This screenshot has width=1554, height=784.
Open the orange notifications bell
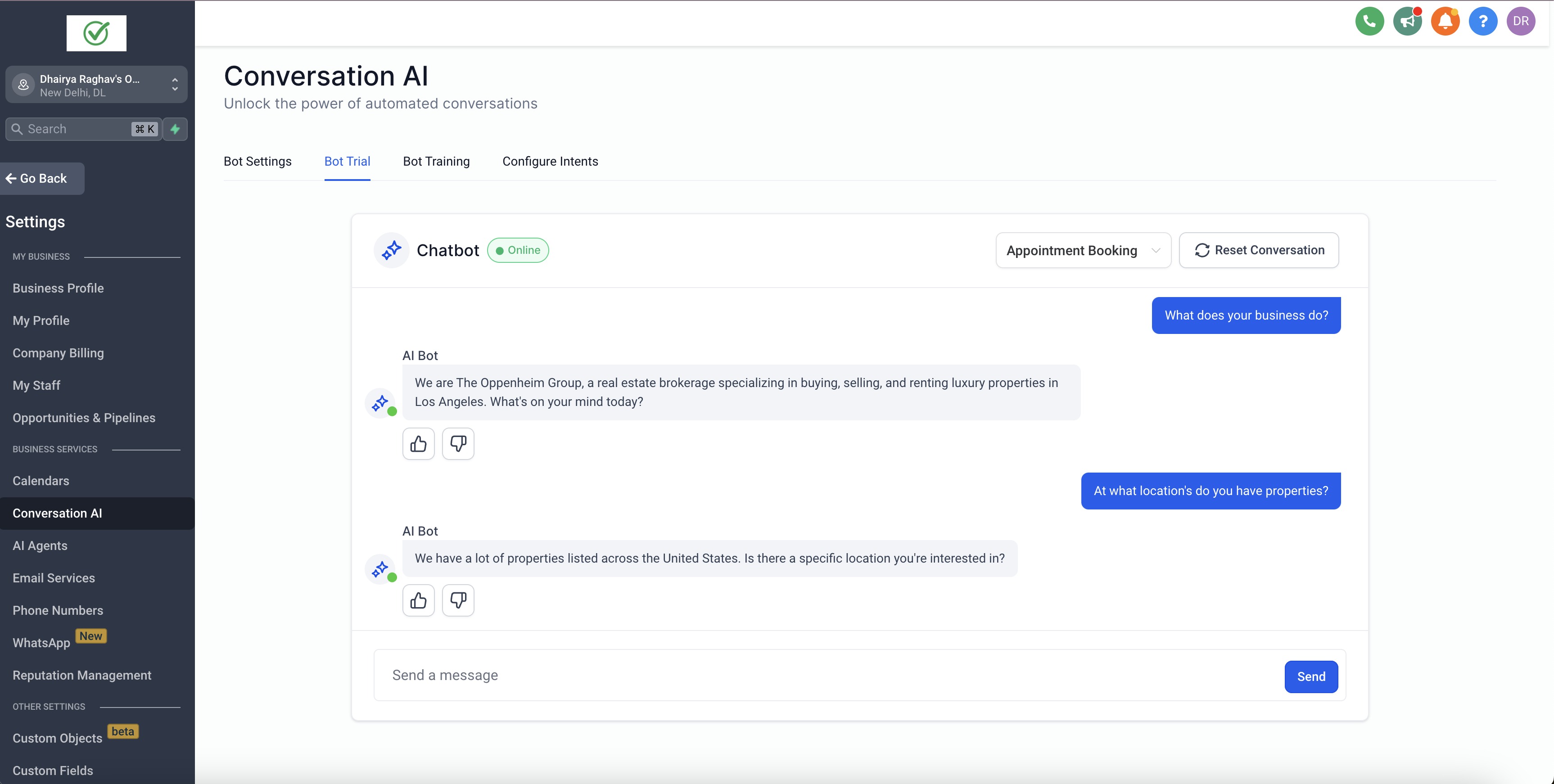pos(1446,22)
